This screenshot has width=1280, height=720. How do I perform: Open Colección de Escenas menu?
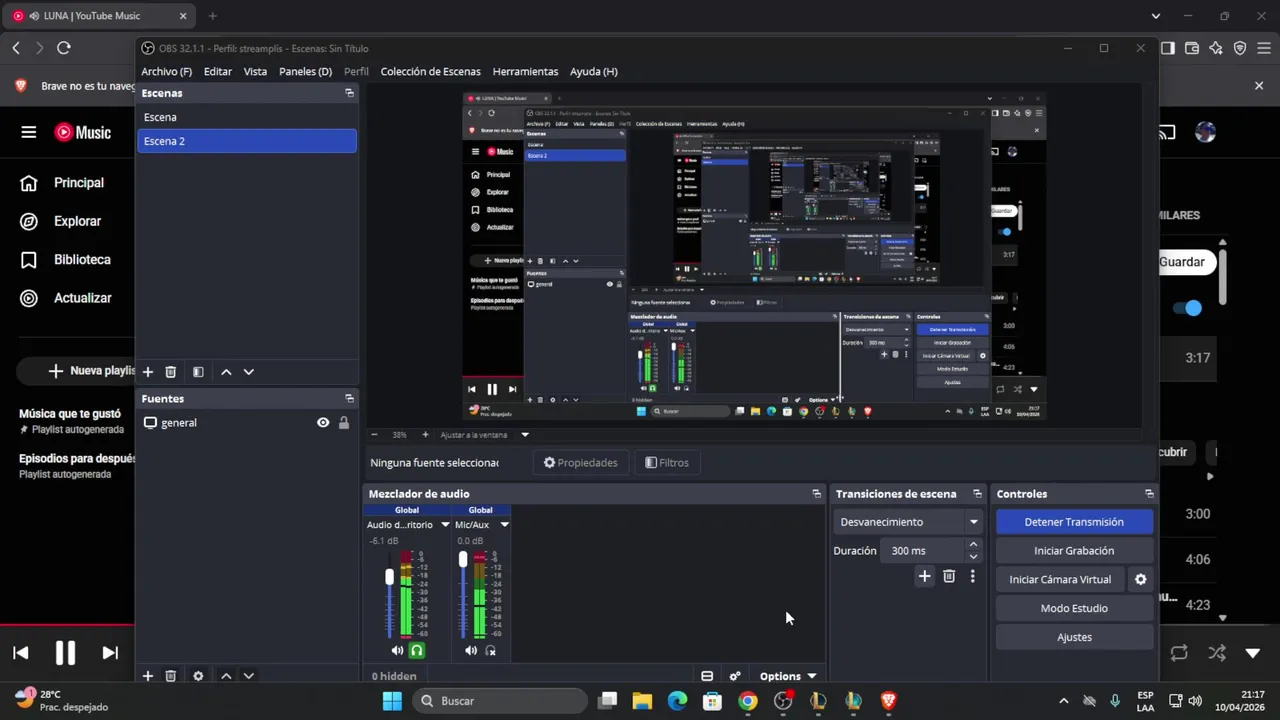click(x=430, y=72)
